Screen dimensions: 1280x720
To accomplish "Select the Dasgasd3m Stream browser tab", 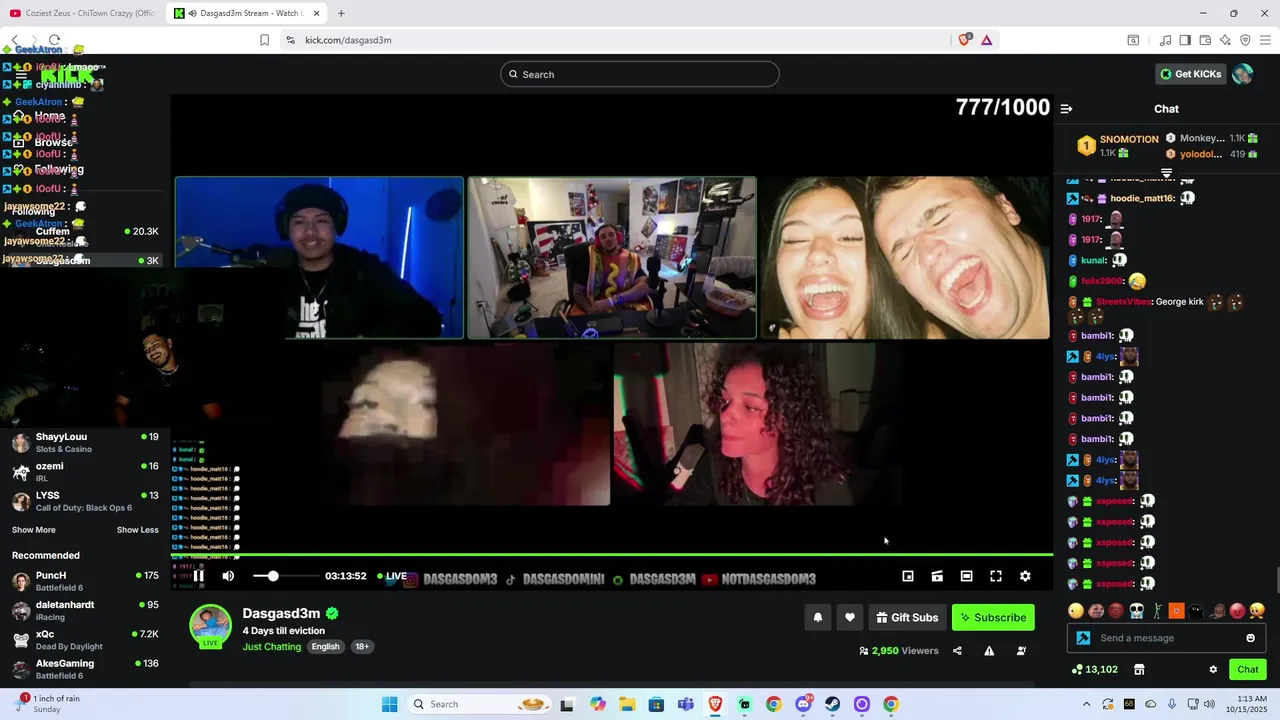I will tap(246, 13).
